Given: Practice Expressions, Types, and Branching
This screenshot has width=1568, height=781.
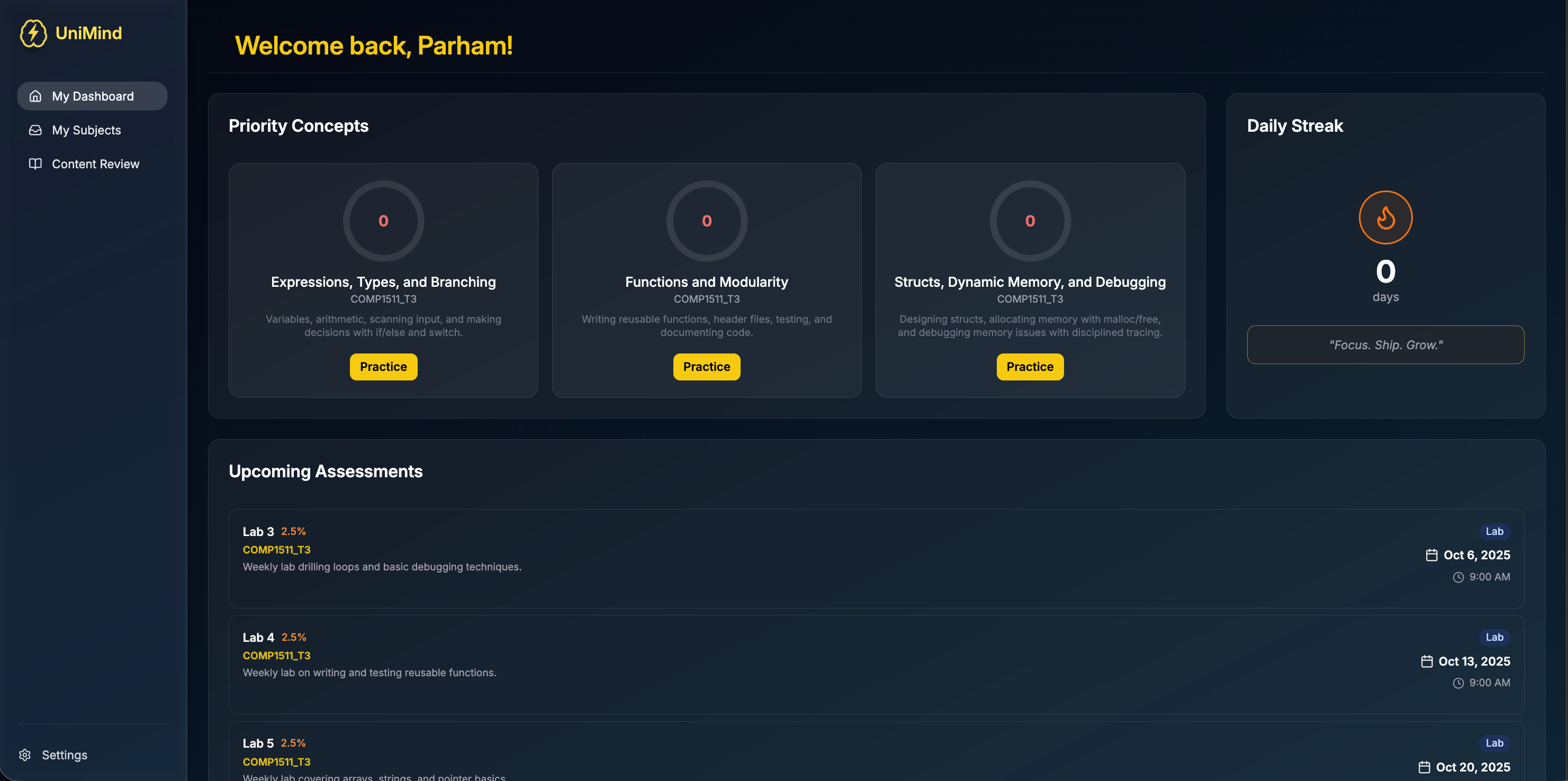Looking at the screenshot, I should pyautogui.click(x=383, y=367).
